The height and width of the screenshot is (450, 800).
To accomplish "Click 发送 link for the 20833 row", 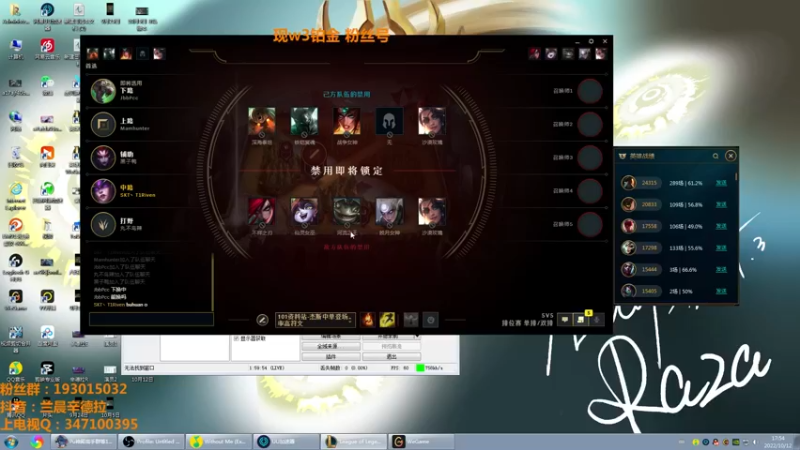I will [x=721, y=205].
